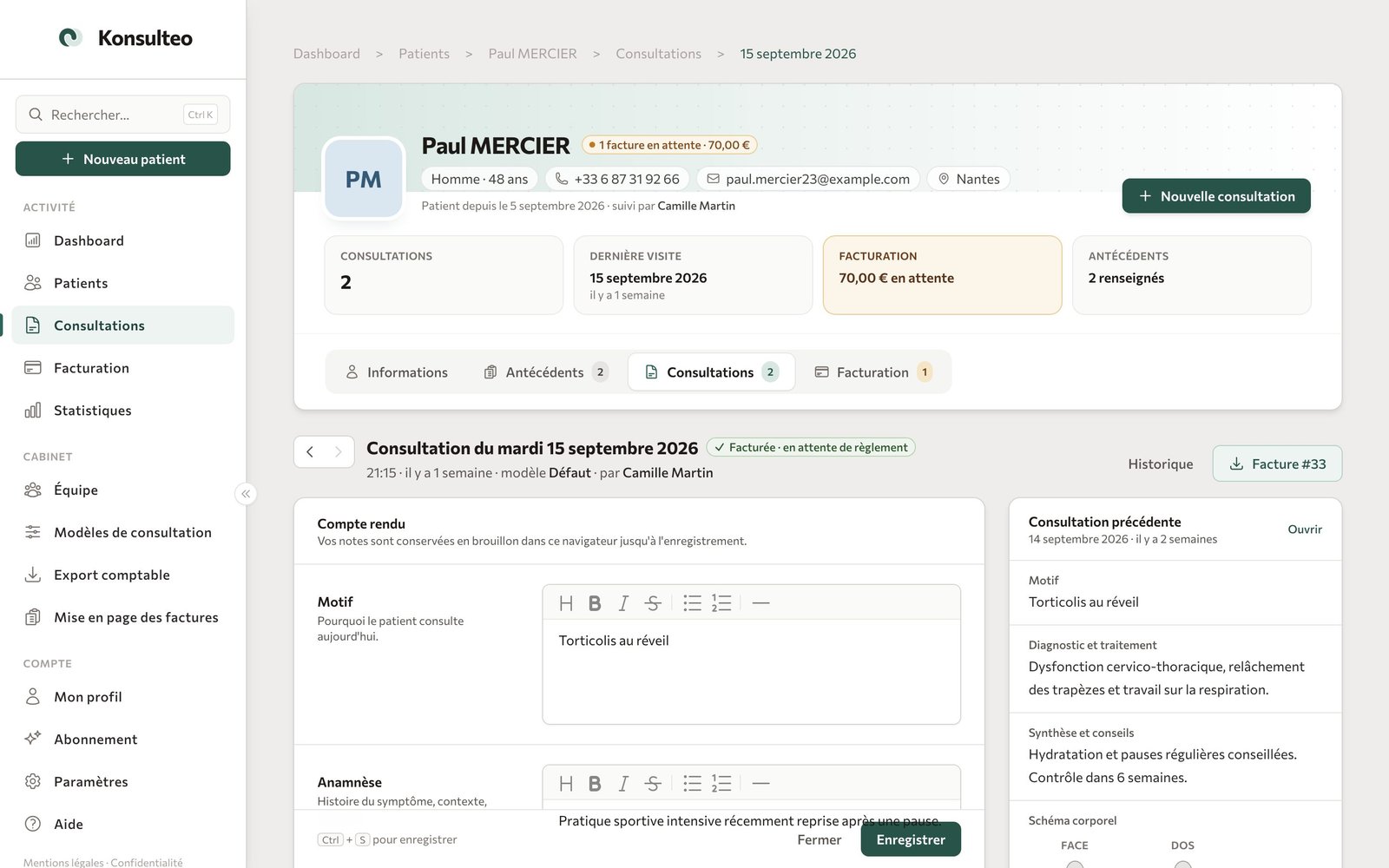
Task: Toggle italic in the Anamnèse editor toolbar
Action: (623, 784)
